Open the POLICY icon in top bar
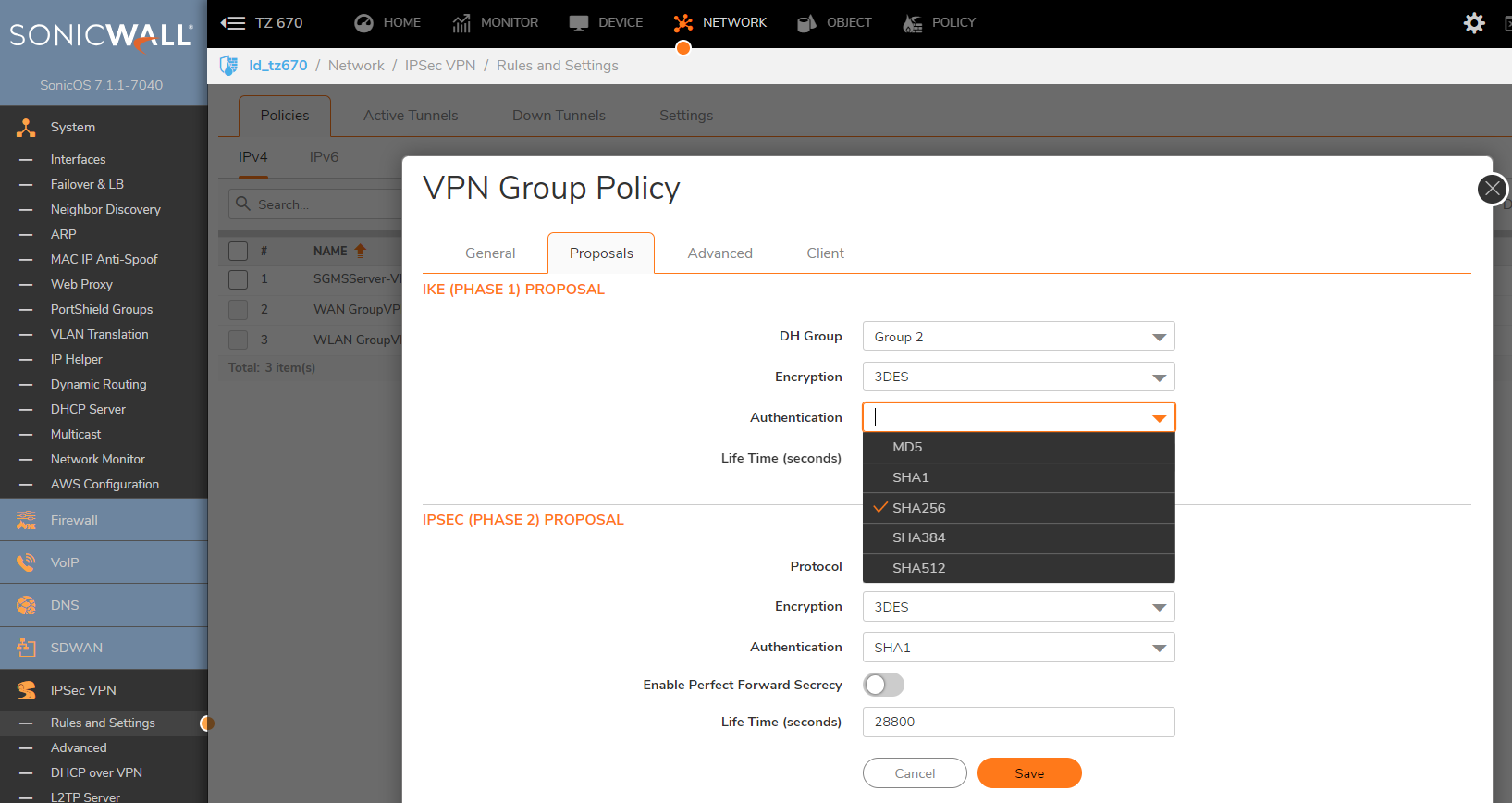 913,23
